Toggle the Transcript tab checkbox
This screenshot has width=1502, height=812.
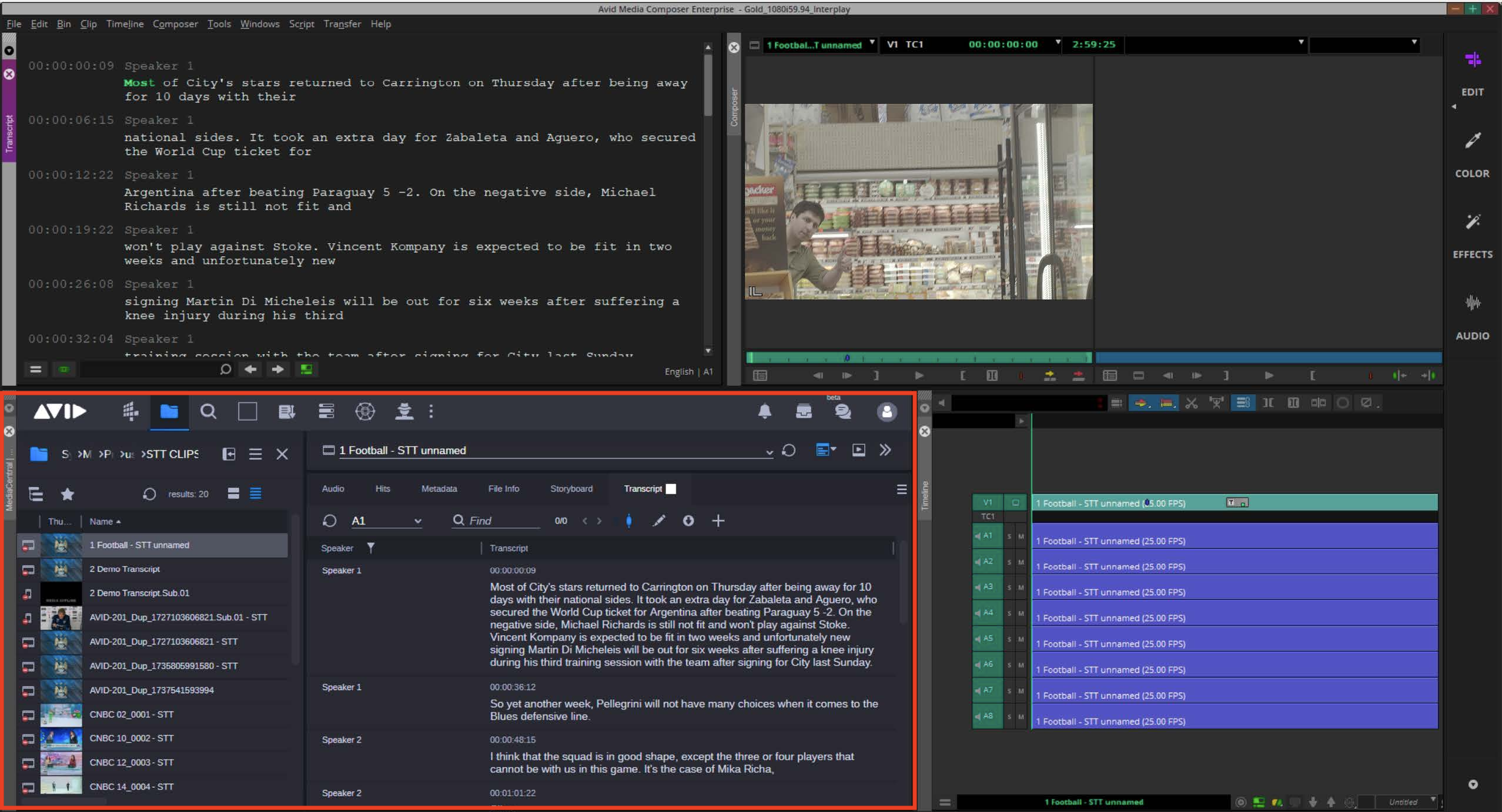(671, 489)
